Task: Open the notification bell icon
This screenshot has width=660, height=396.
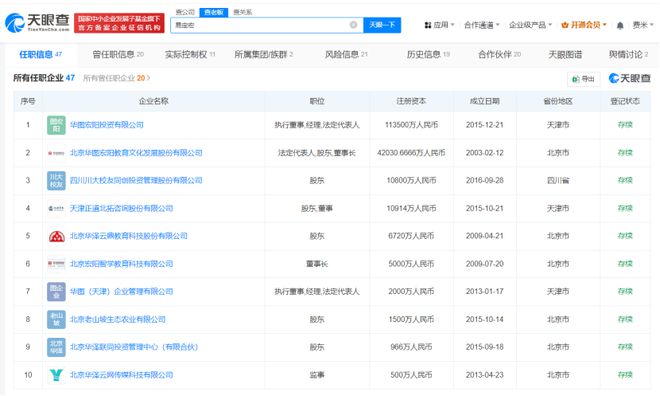Action: [620, 26]
